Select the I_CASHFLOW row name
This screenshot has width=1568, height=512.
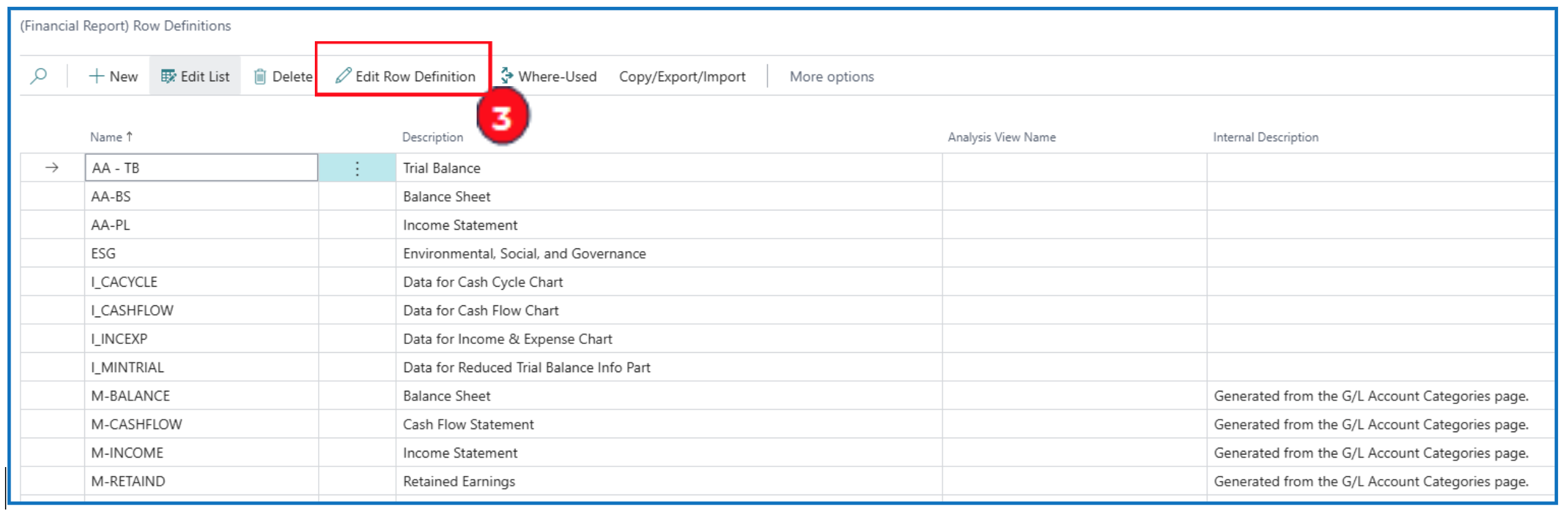132,310
